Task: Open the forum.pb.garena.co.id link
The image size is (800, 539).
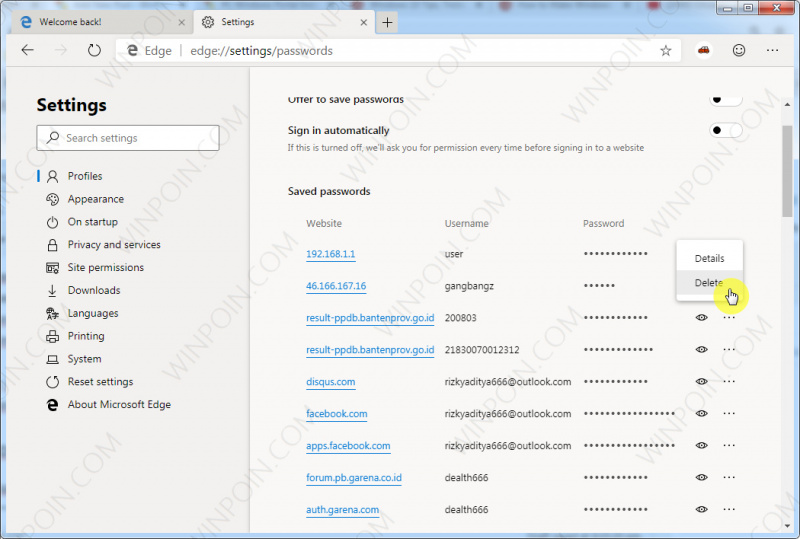Action: click(x=354, y=478)
